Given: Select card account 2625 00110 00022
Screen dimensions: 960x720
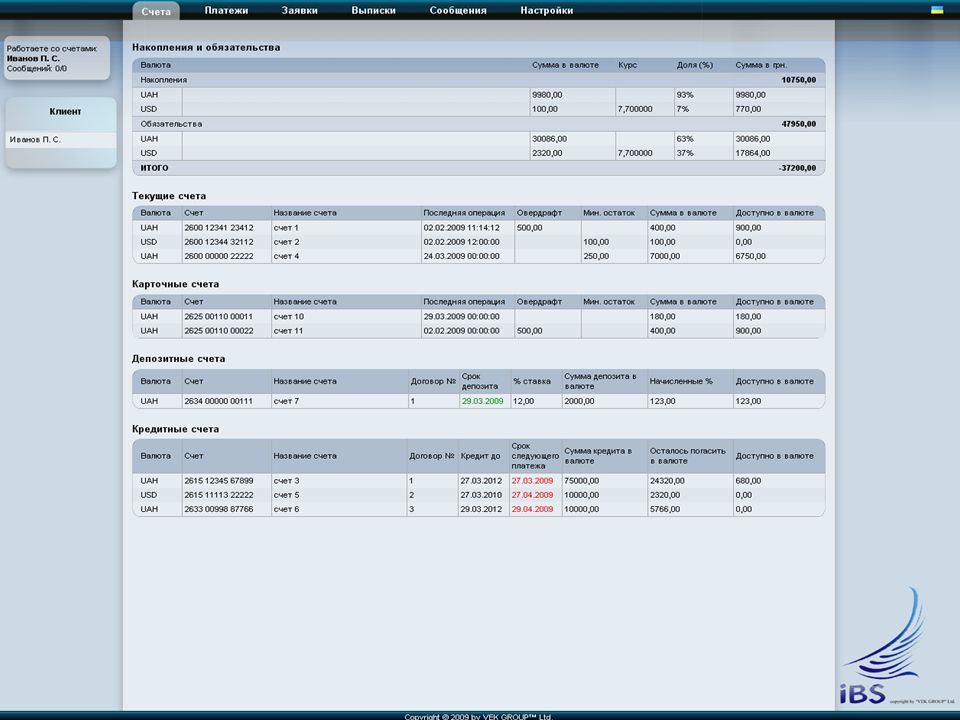Looking at the screenshot, I should click(219, 331).
